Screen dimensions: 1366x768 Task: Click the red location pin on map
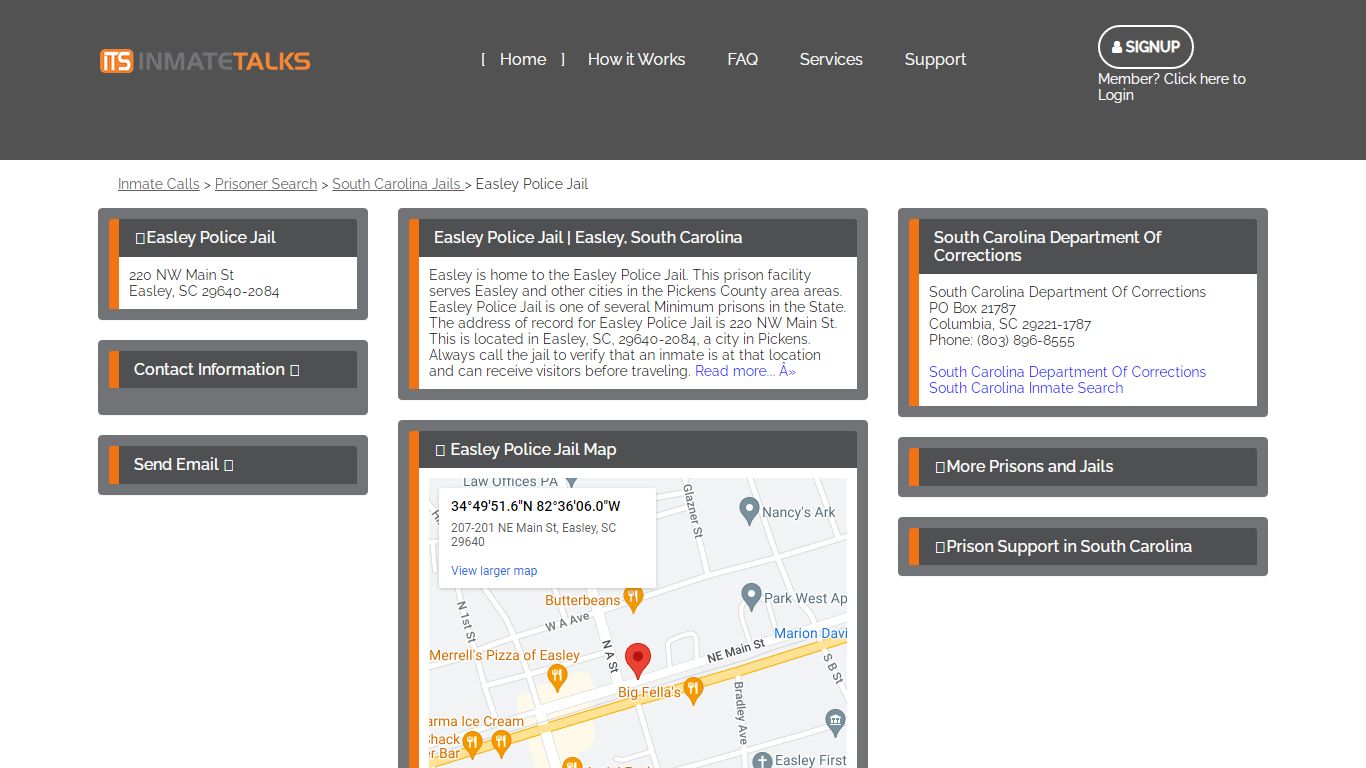click(x=638, y=661)
